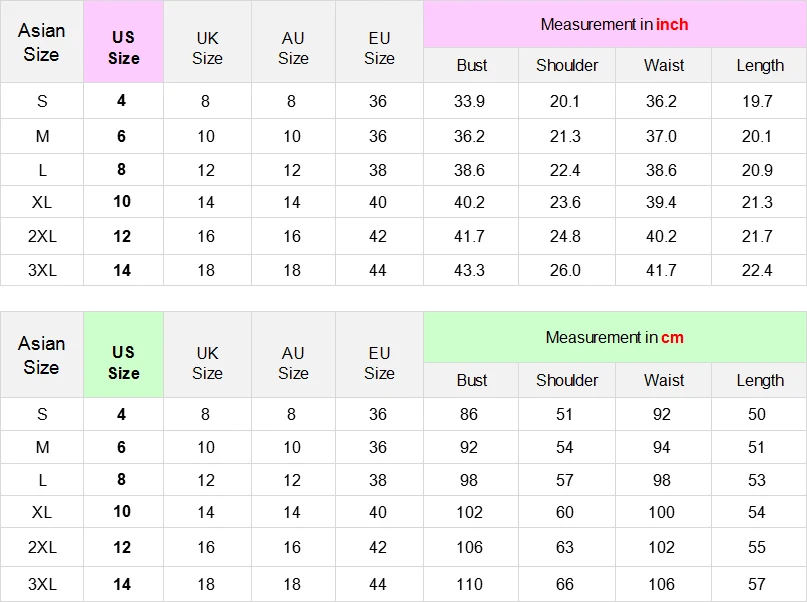Click the pink US Size header cell
The image size is (807, 602).
(x=123, y=47)
